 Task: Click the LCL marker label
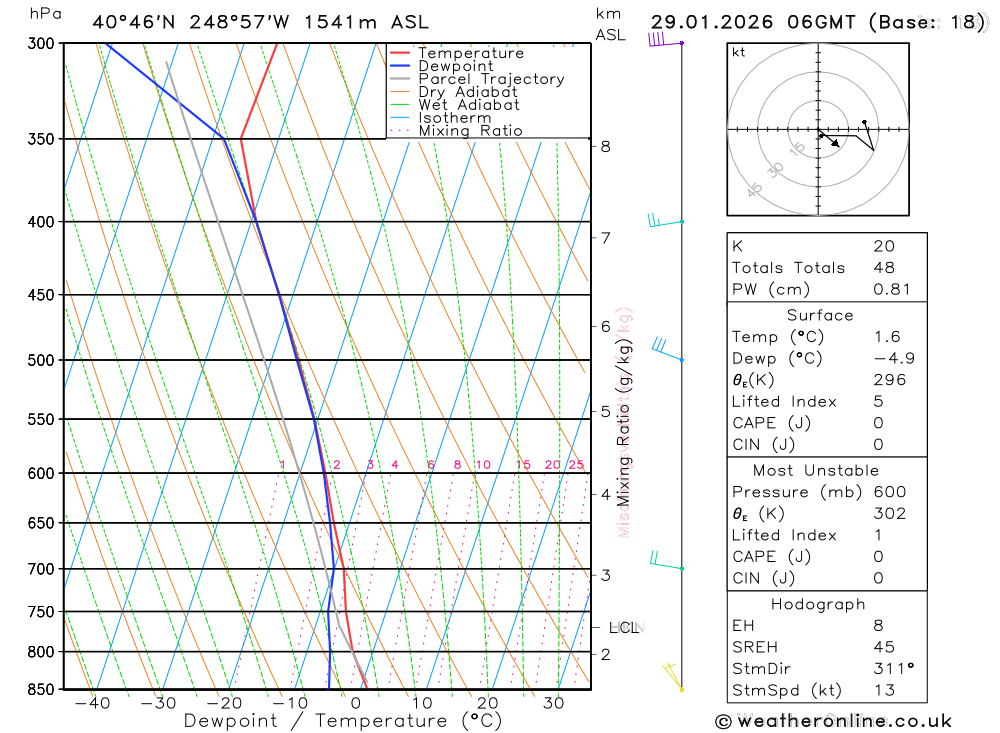[x=624, y=628]
